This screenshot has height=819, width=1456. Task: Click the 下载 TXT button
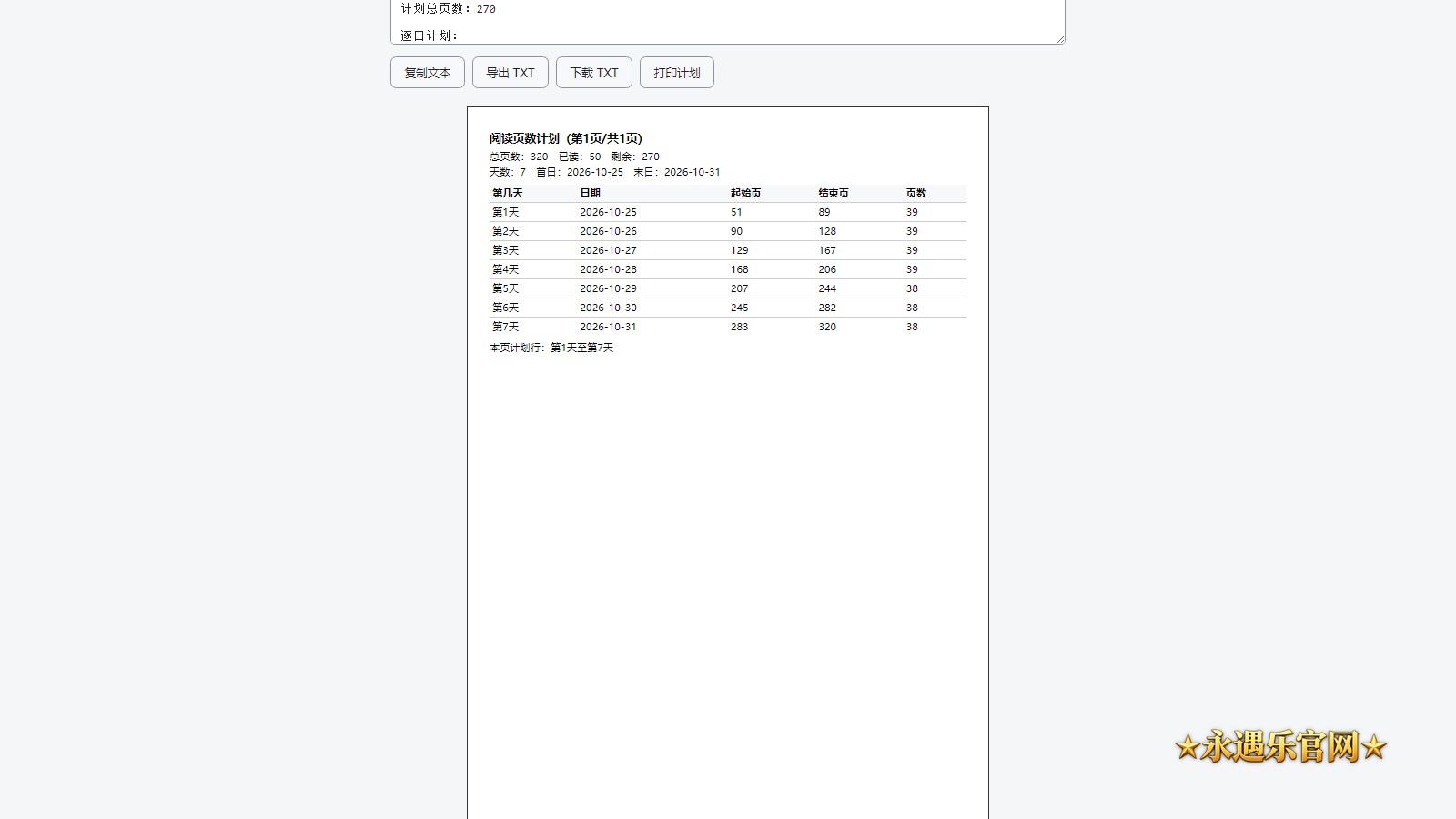(594, 73)
